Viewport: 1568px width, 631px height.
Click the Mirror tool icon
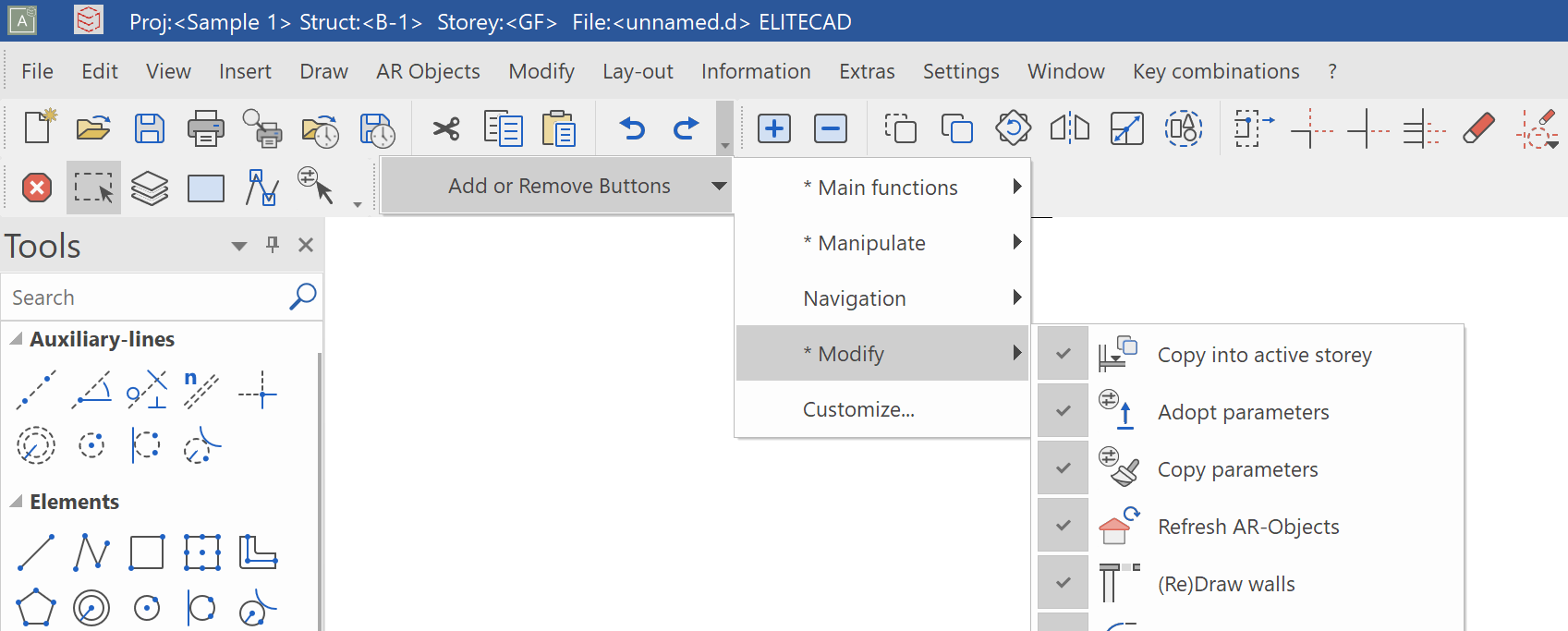click(1070, 128)
